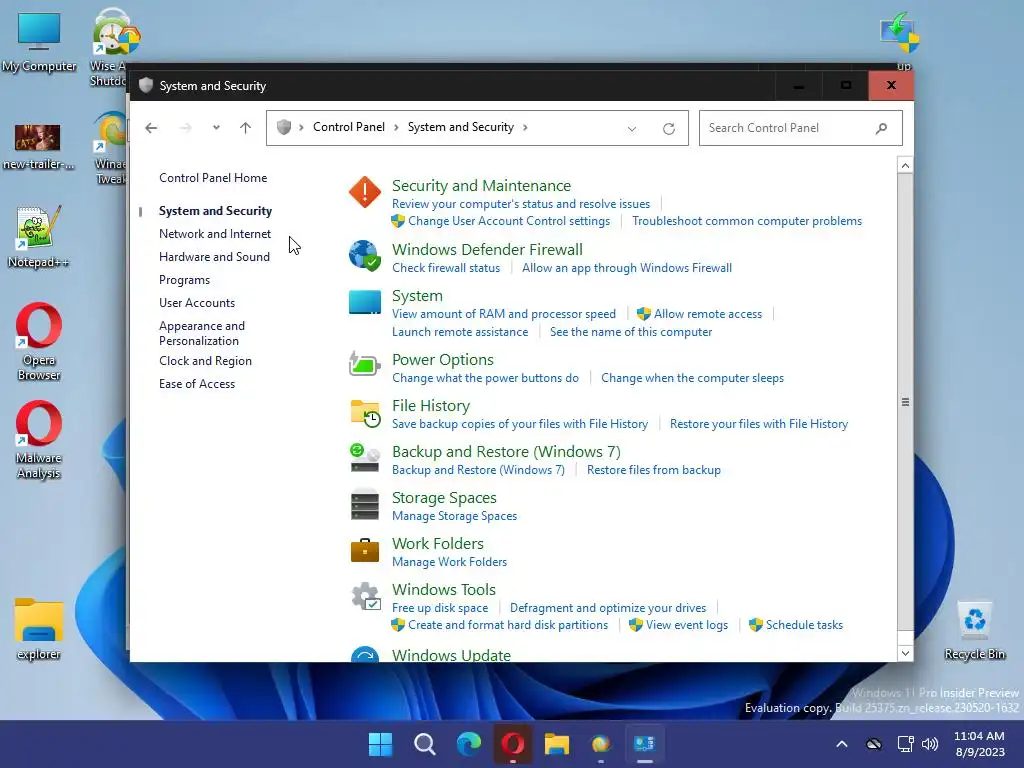The image size is (1024, 768).
Task: Click the shield icon in the address bar
Action: (283, 127)
